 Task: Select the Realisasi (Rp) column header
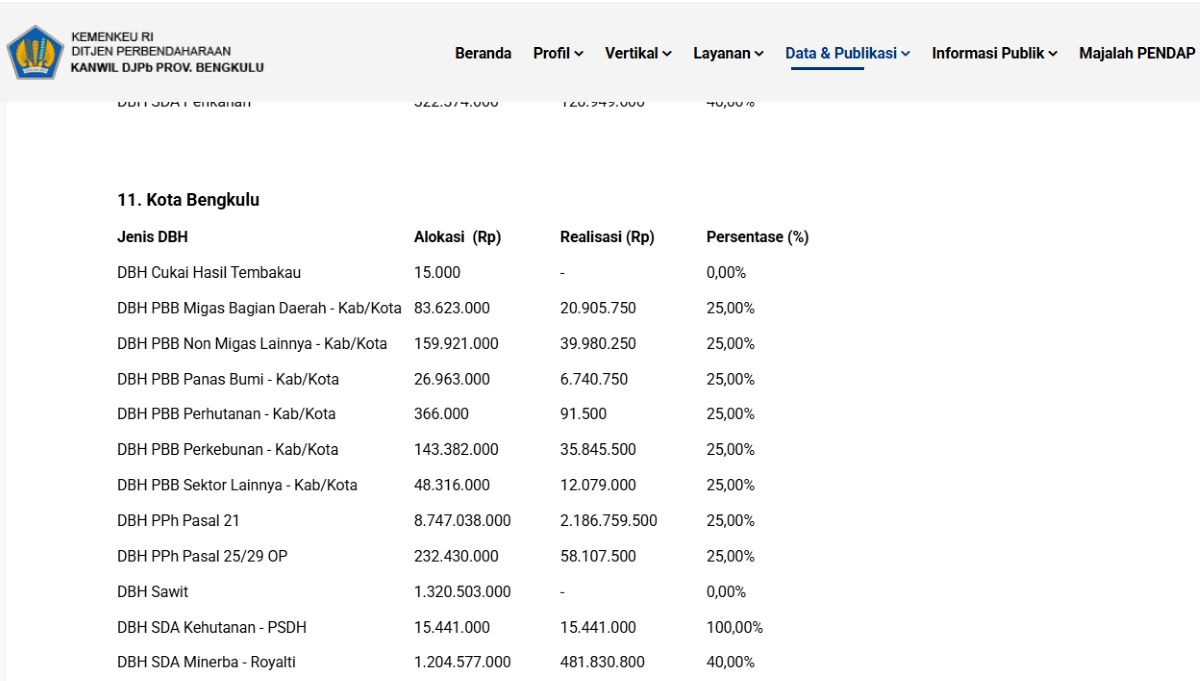pyautogui.click(x=607, y=237)
